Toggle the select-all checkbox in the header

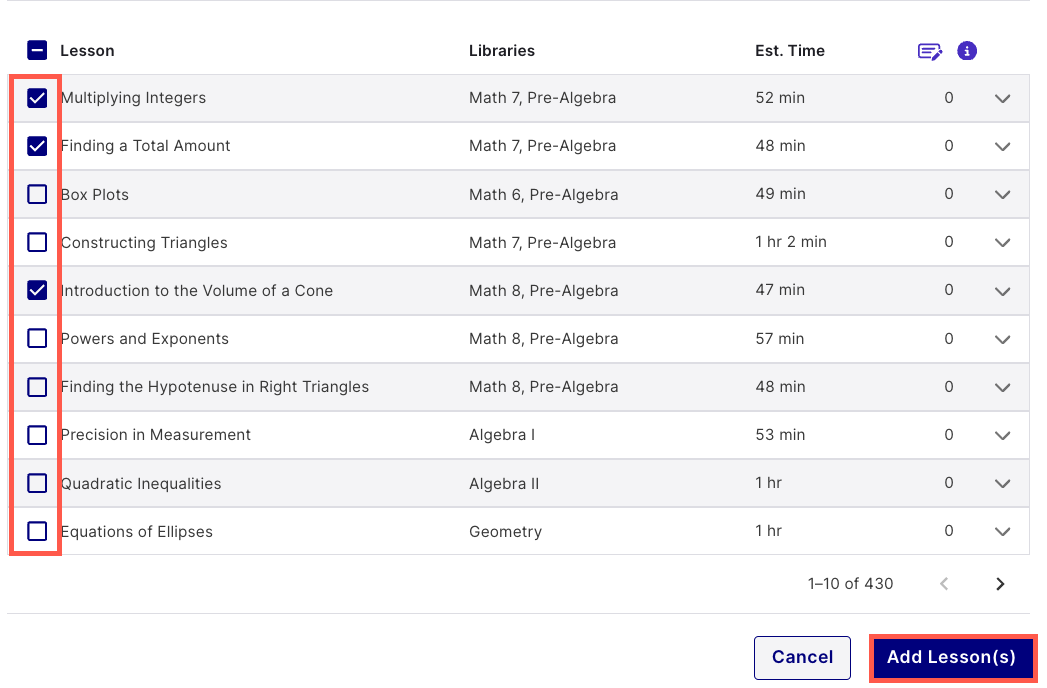pos(38,50)
